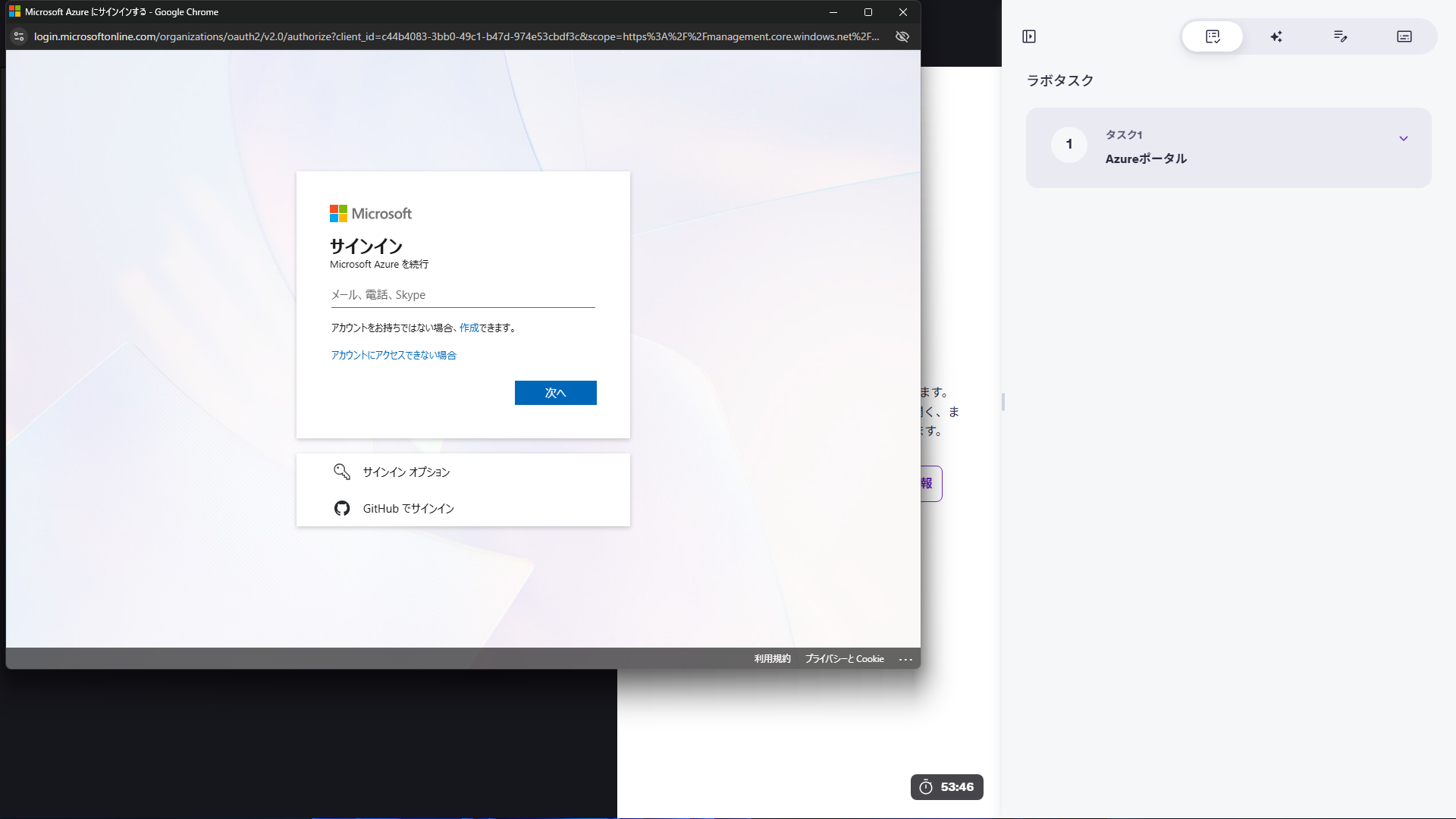Click the purple button partially behind Chrome window
The image size is (1456, 819).
tap(931, 484)
